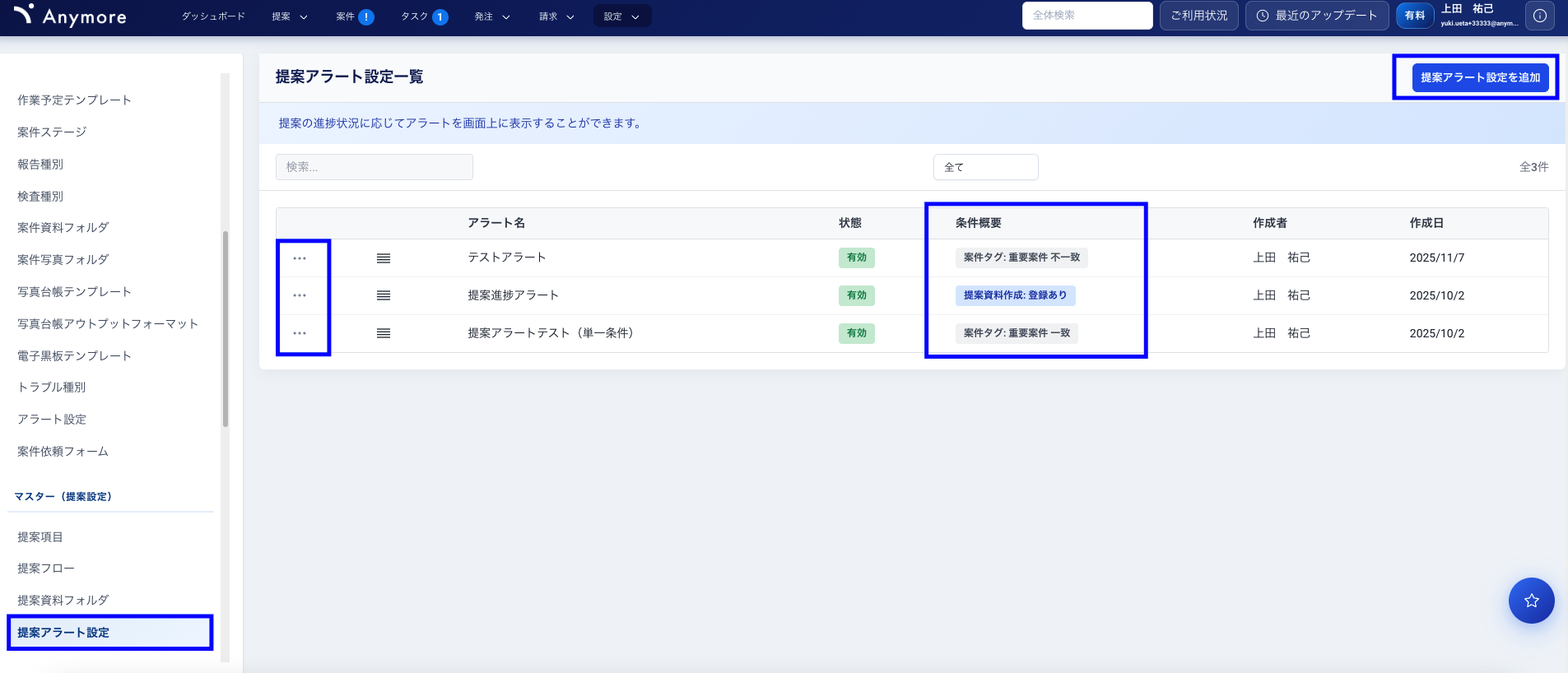Expand the 設定 menu
Screen dimensions: 1568x673
pyautogui.click(x=622, y=16)
